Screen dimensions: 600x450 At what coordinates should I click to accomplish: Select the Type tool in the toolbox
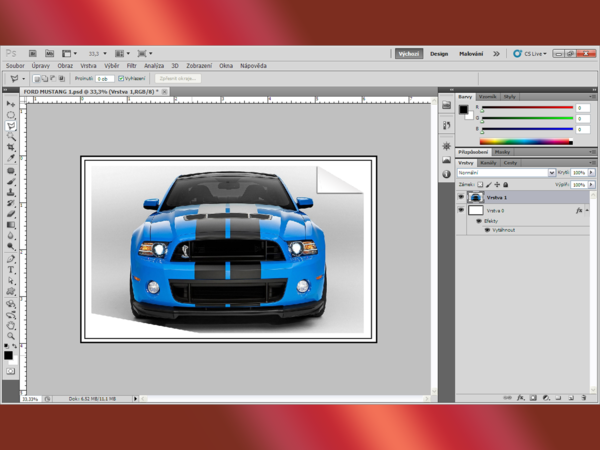(x=11, y=270)
